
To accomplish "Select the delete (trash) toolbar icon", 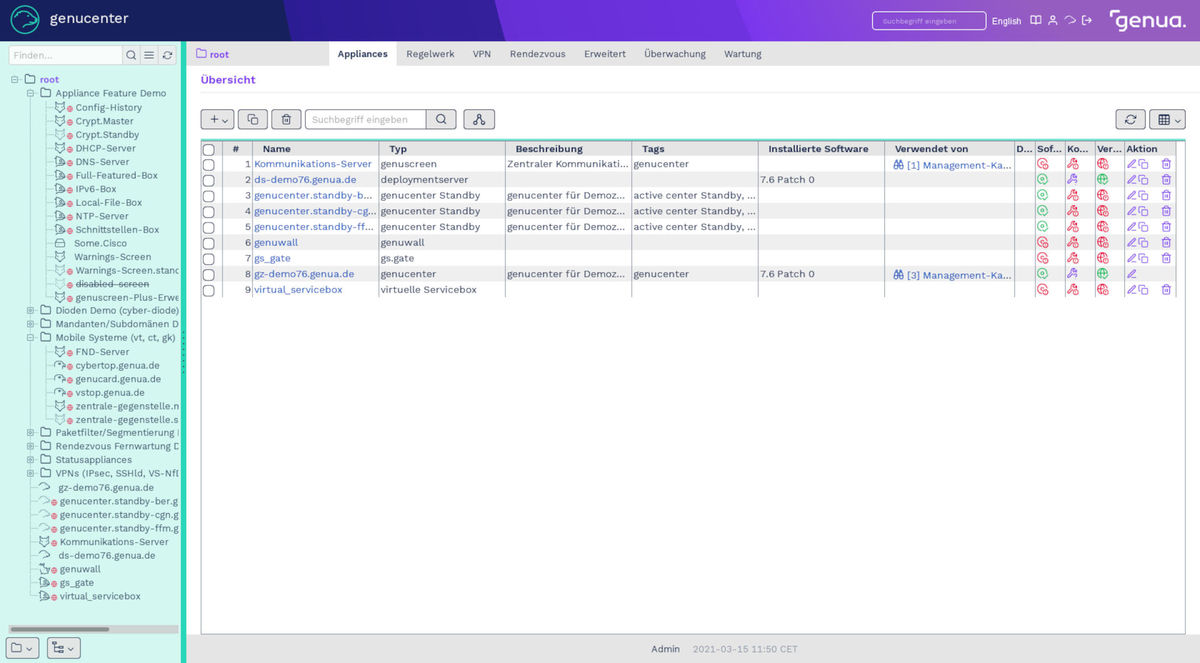I will [x=286, y=118].
